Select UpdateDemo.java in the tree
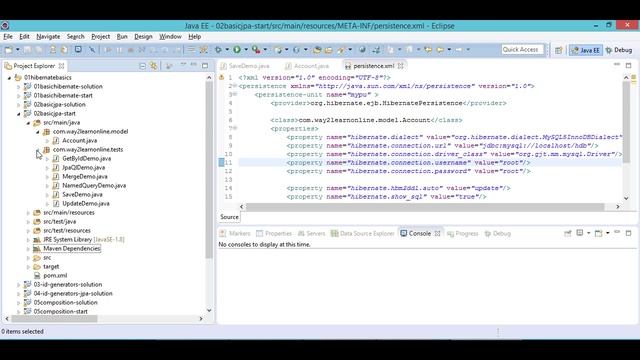The image size is (640, 360). 86,203
